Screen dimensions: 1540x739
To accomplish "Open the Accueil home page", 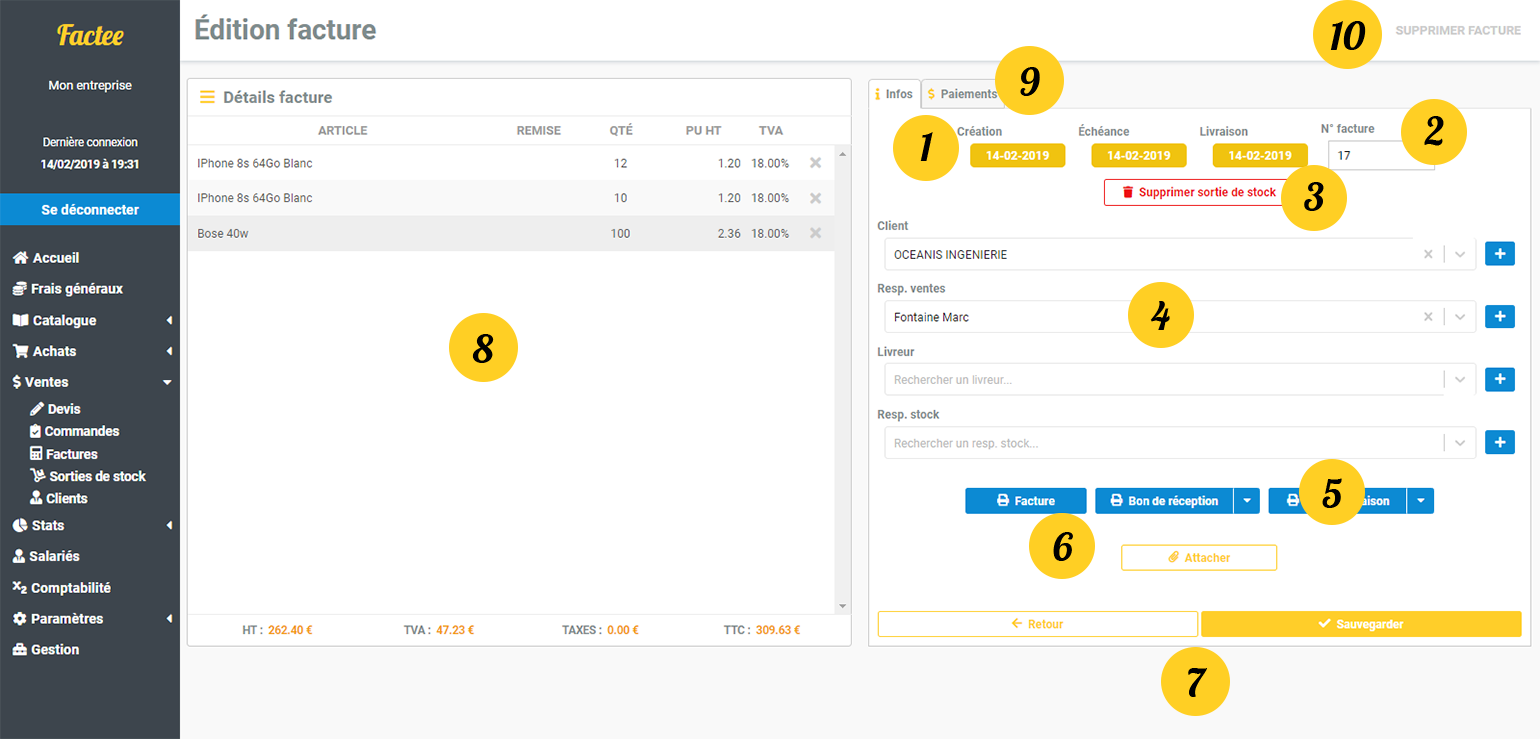I will pyautogui.click(x=55, y=258).
